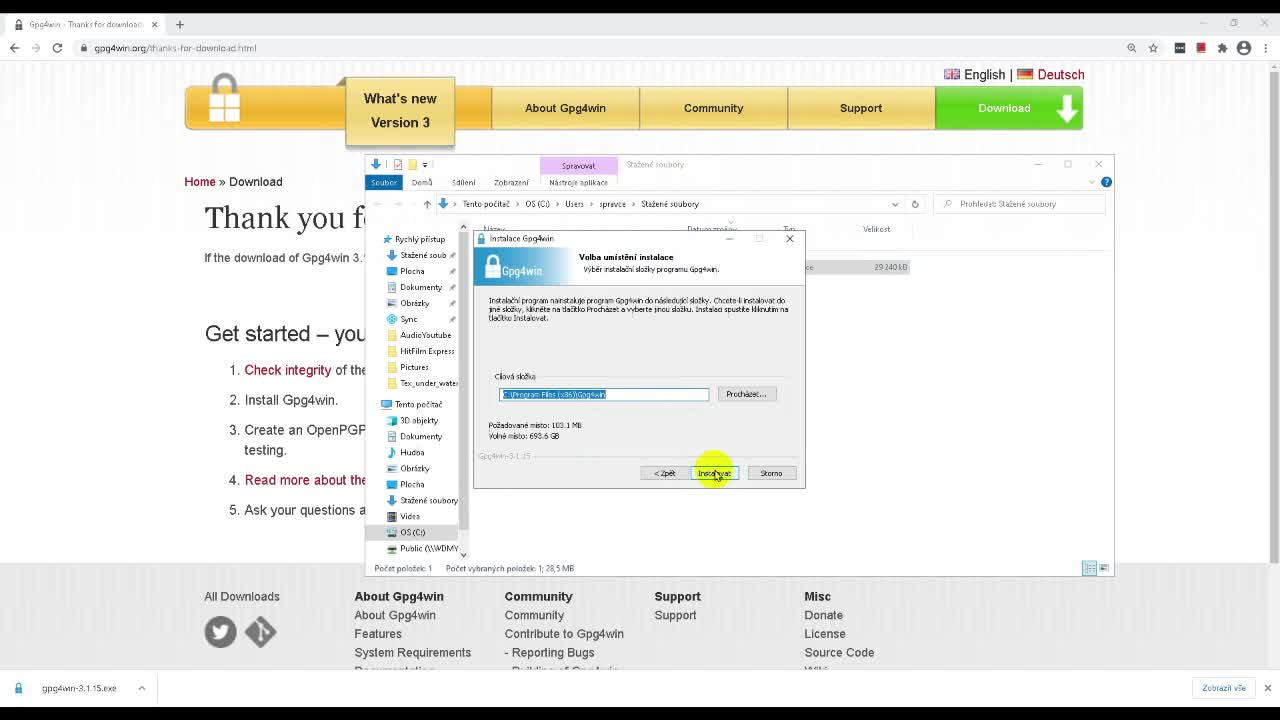Image resolution: width=1280 pixels, height=720 pixels.
Task: Open the Soubor tab in File Explorer
Action: pos(384,182)
